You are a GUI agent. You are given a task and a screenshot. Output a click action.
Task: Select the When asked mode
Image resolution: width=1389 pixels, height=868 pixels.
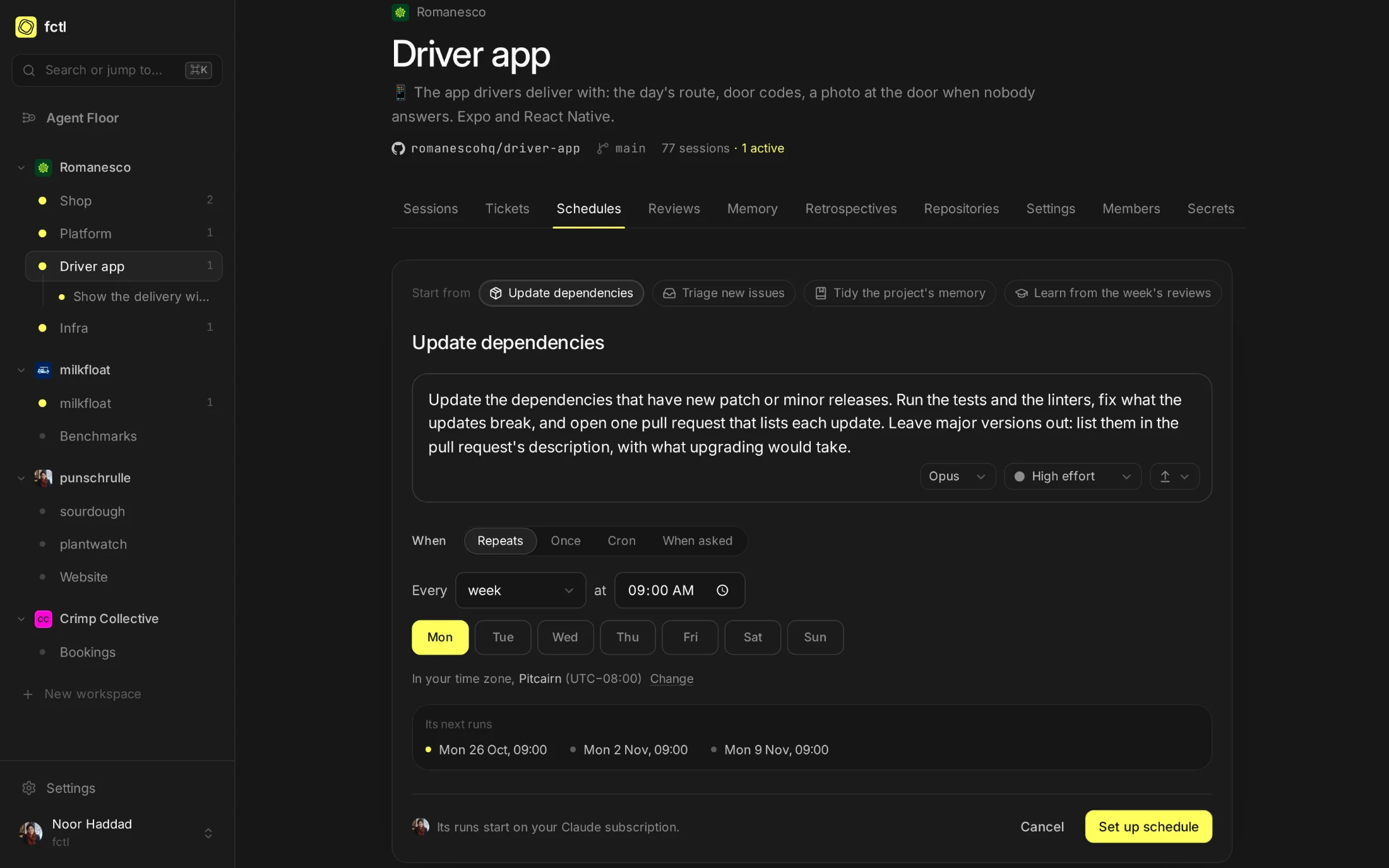tap(698, 541)
